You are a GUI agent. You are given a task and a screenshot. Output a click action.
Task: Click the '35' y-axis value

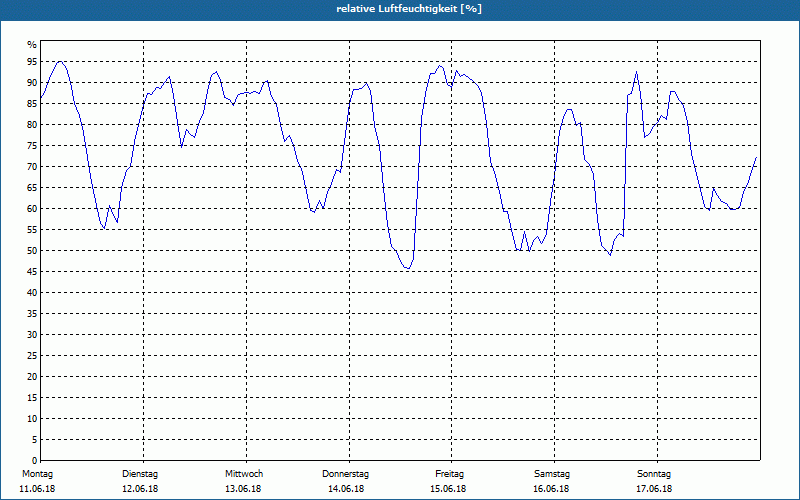click(32, 314)
